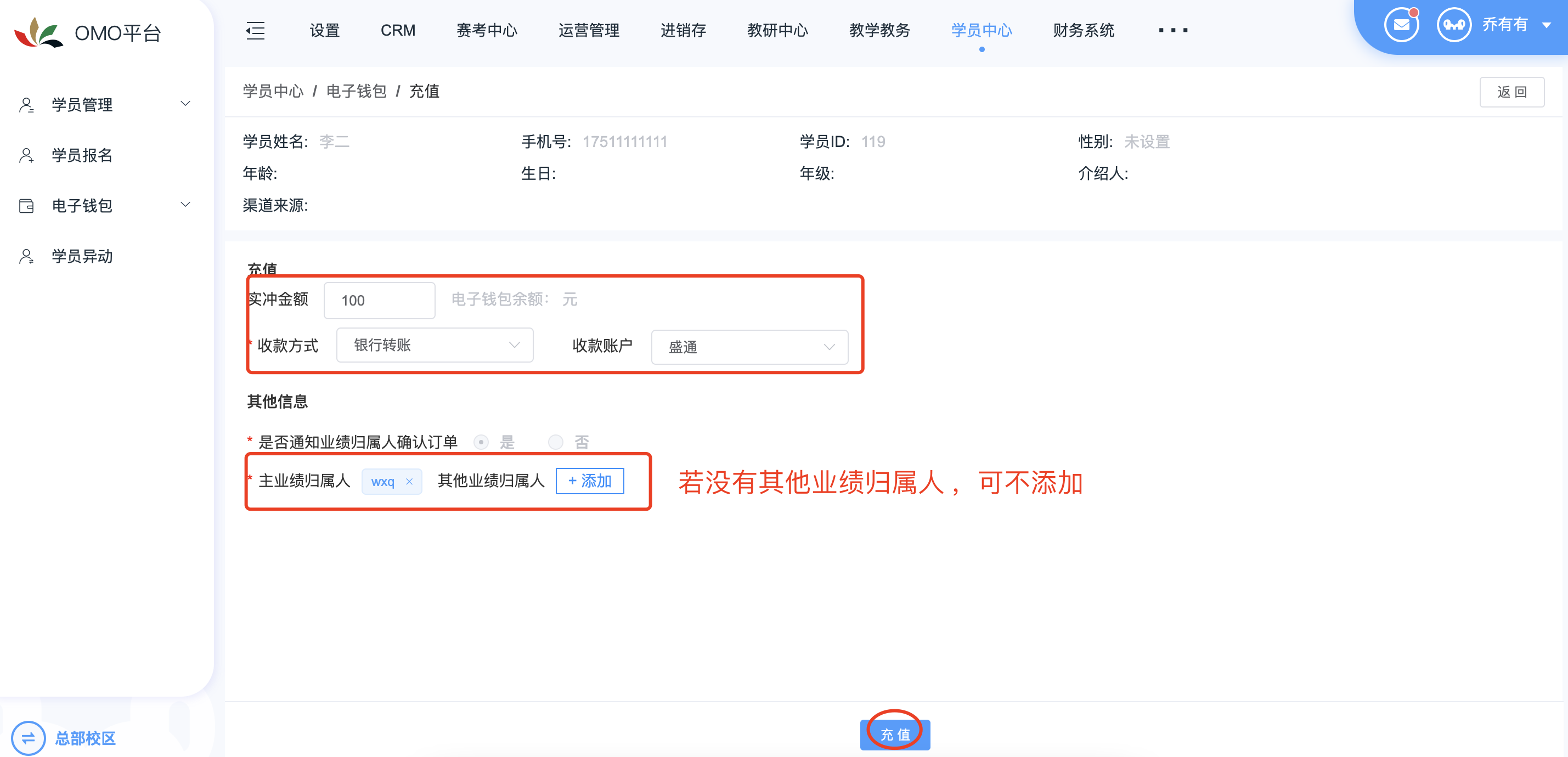Click the user avatar icon
Image resolution: width=1568 pixels, height=757 pixels.
pyautogui.click(x=1453, y=25)
